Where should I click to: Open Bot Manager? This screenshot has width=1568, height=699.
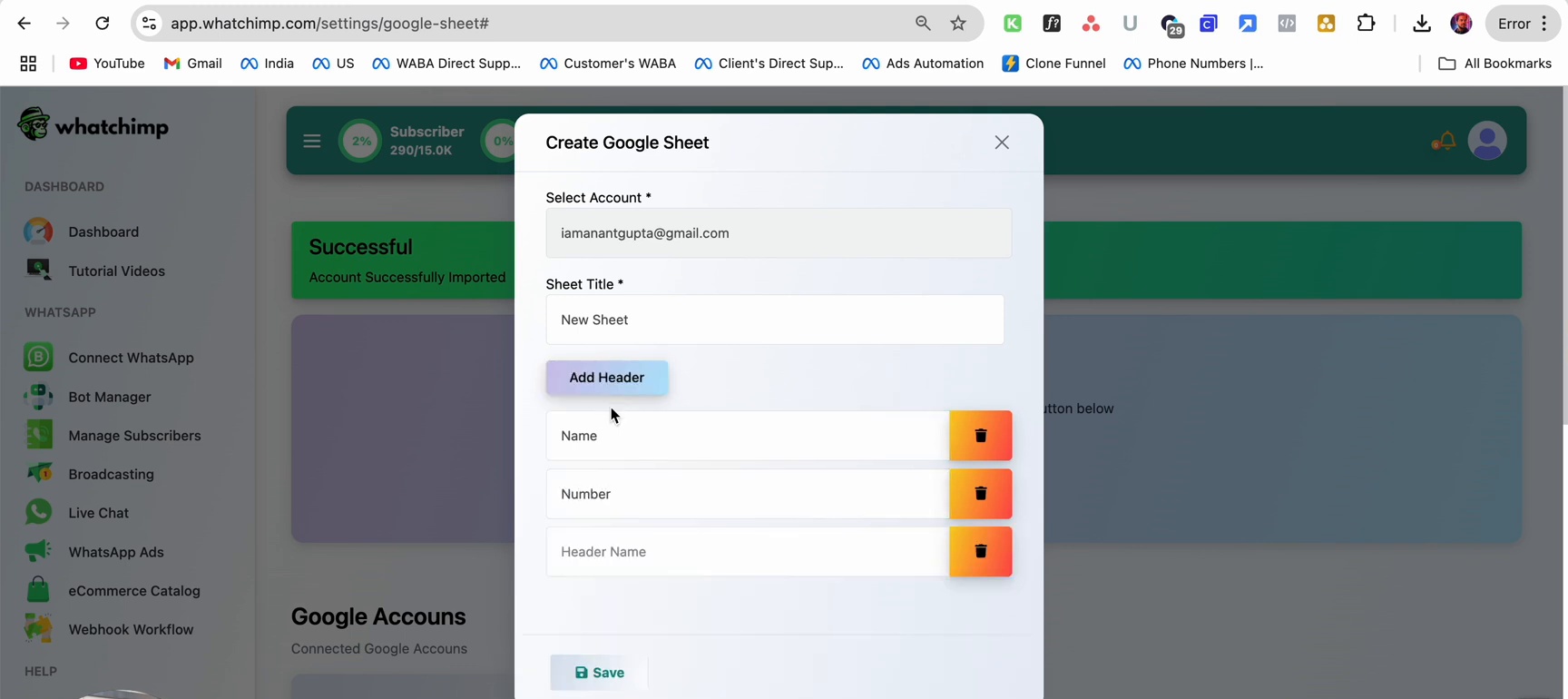pyautogui.click(x=109, y=397)
